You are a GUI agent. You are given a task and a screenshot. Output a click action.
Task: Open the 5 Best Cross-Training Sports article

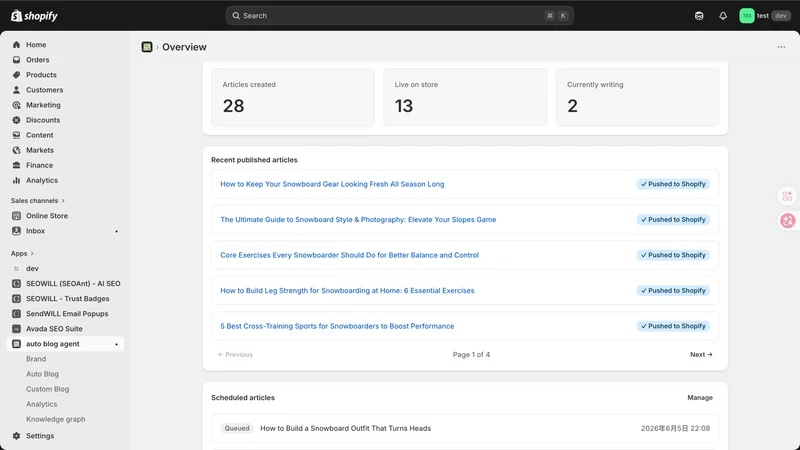pos(337,326)
